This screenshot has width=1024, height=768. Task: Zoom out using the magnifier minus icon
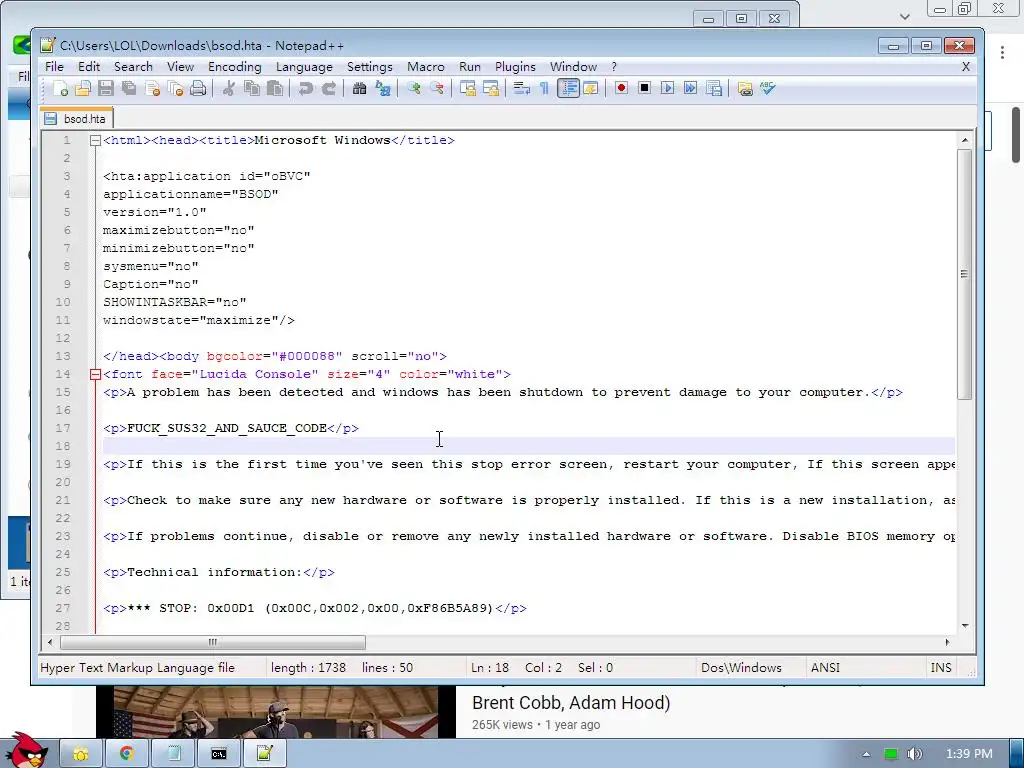click(437, 88)
